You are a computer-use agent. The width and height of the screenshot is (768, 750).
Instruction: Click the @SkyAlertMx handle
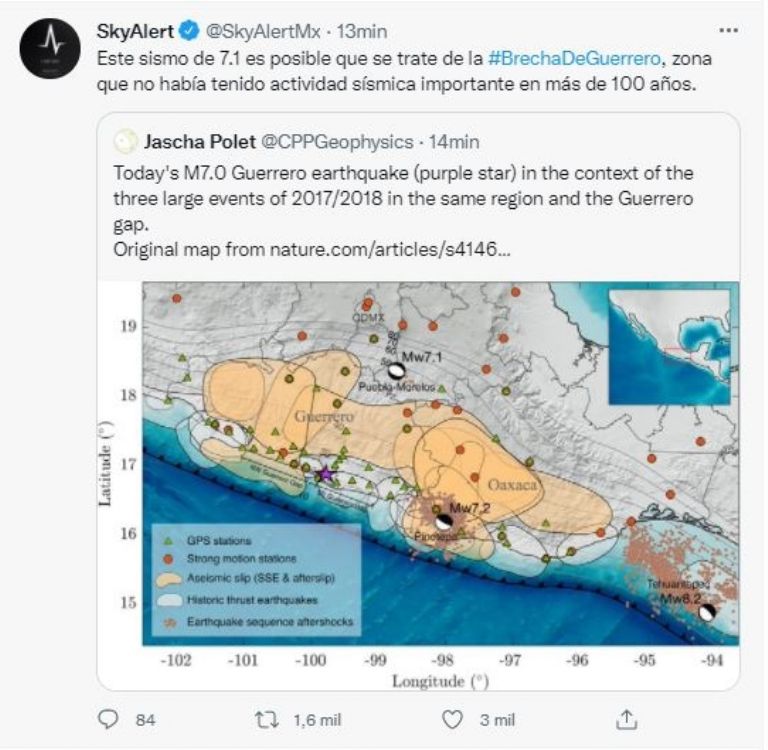click(x=263, y=31)
